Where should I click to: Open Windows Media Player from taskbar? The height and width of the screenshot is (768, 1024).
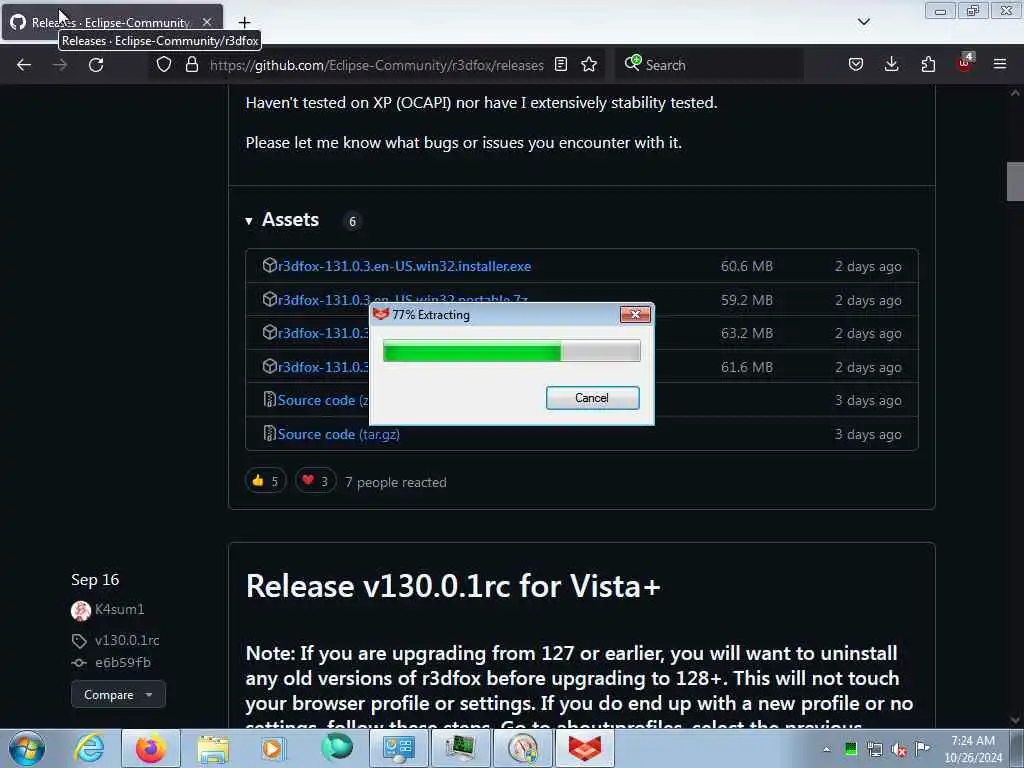273,748
